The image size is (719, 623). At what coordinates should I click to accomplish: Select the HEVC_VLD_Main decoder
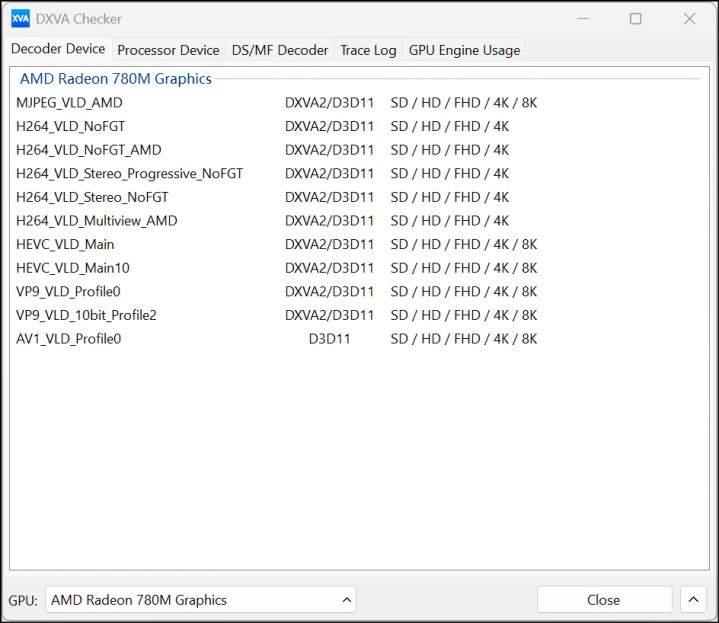pyautogui.click(x=66, y=245)
